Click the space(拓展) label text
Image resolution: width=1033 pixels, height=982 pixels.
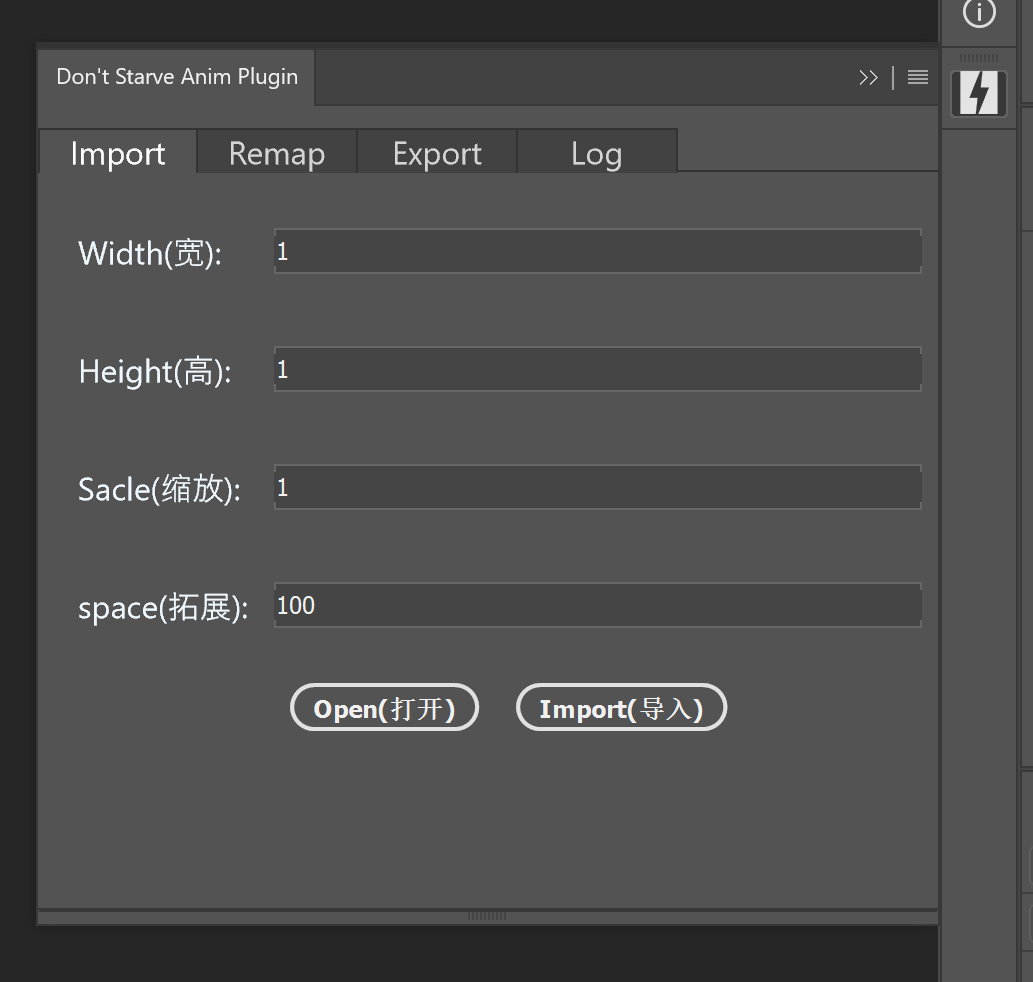[163, 608]
